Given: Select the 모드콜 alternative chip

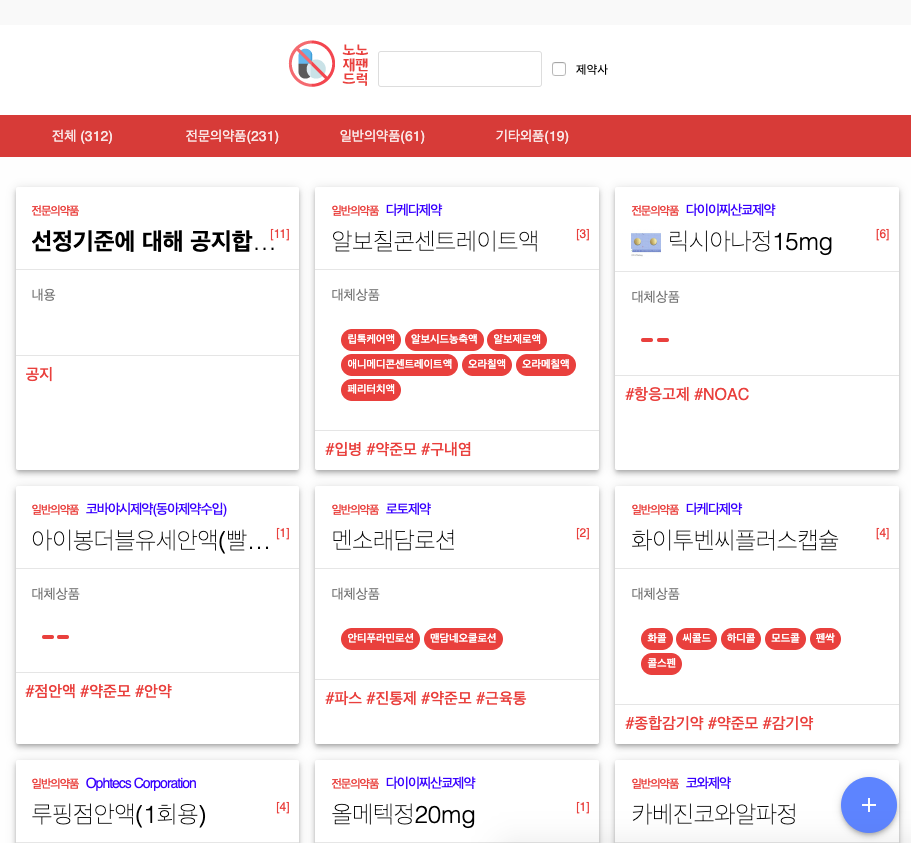Looking at the screenshot, I should (785, 638).
